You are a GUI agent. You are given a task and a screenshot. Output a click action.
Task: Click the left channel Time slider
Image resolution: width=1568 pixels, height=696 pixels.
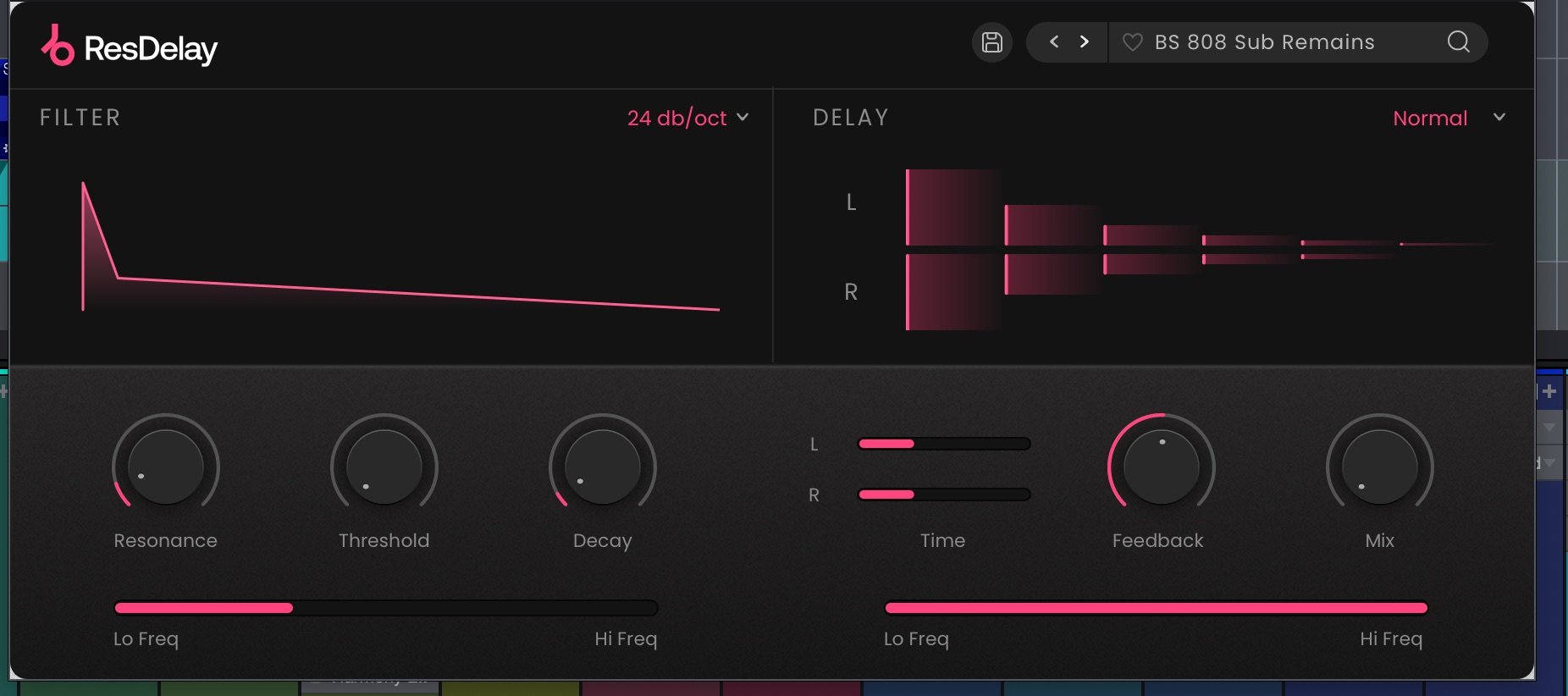(944, 444)
